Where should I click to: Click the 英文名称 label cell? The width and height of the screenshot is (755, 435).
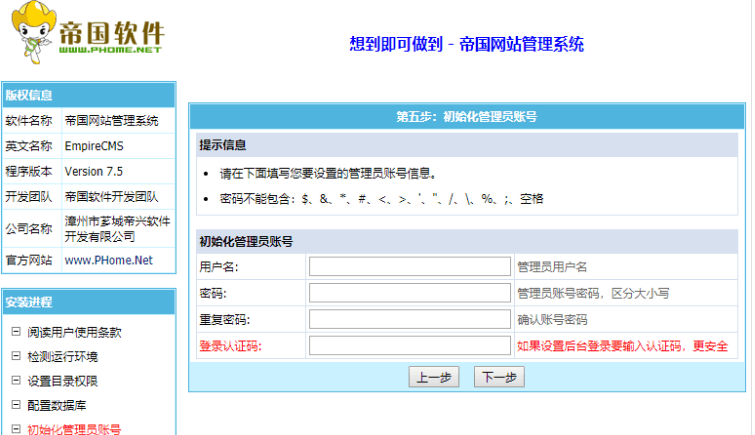(x=32, y=146)
